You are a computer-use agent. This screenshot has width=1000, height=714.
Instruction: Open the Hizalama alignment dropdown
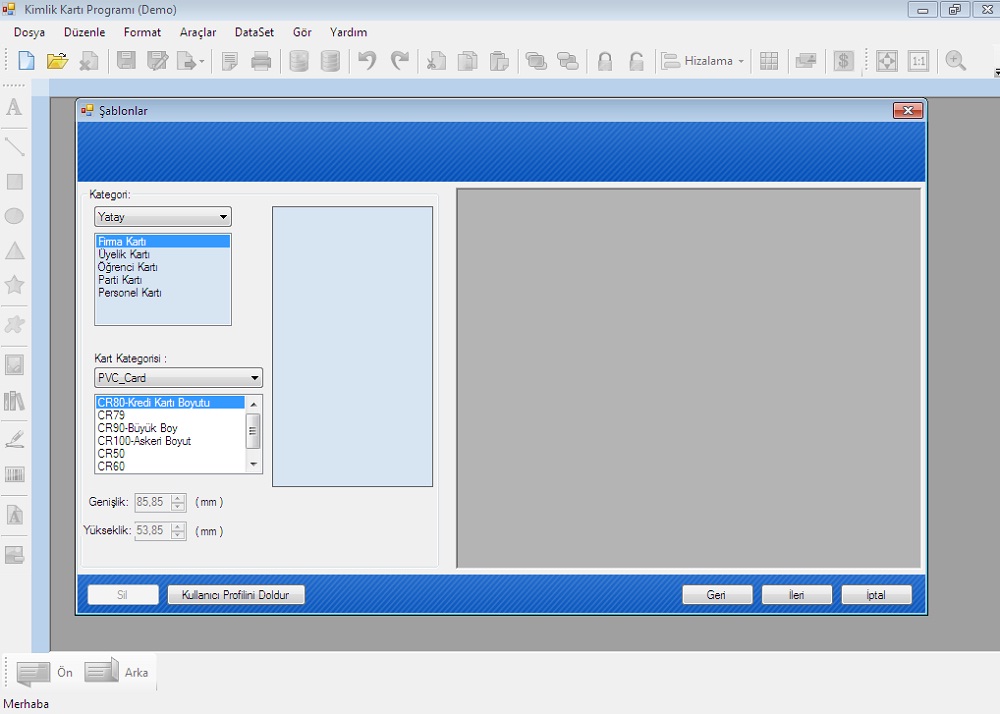703,61
